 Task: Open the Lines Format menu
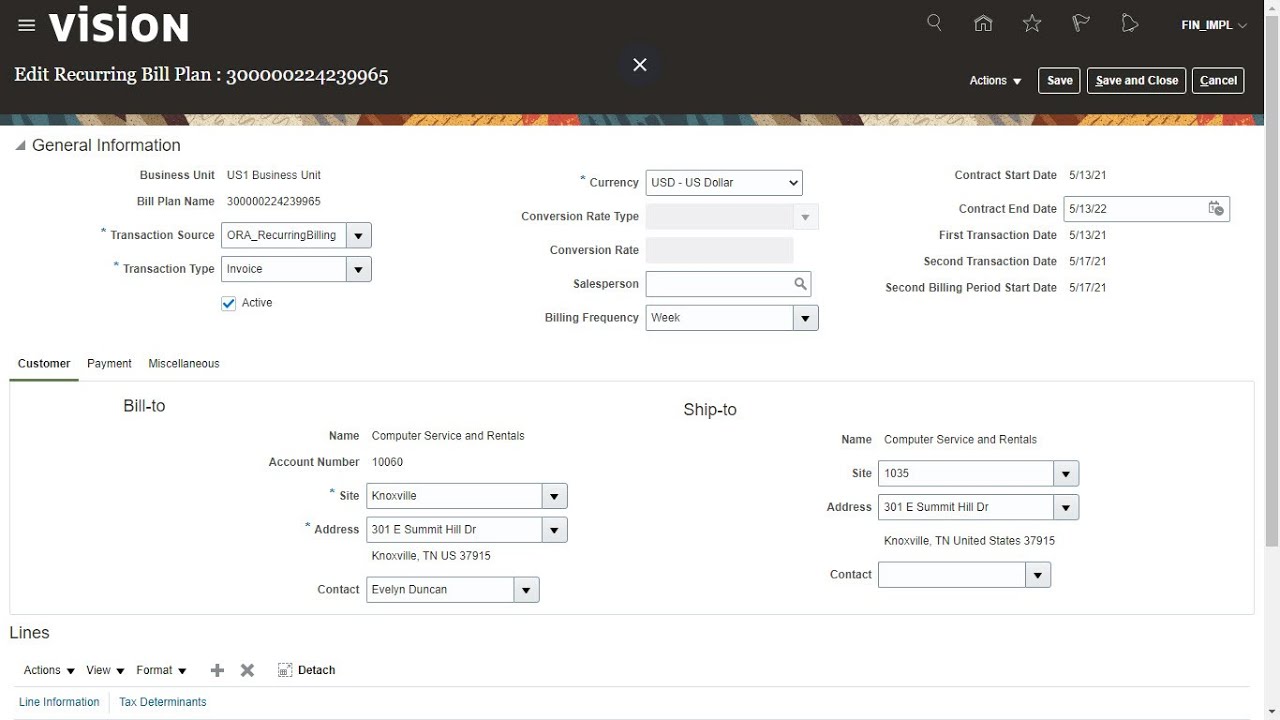[x=161, y=670]
